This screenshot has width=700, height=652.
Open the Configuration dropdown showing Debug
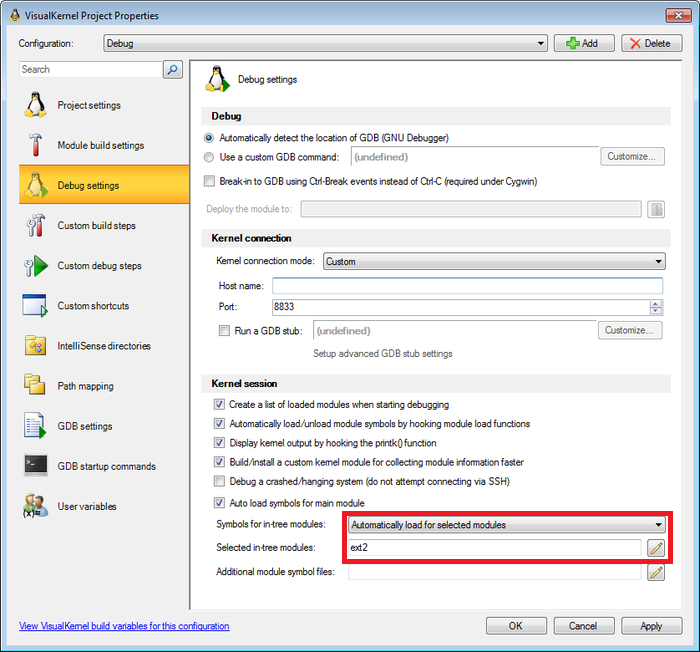click(325, 43)
